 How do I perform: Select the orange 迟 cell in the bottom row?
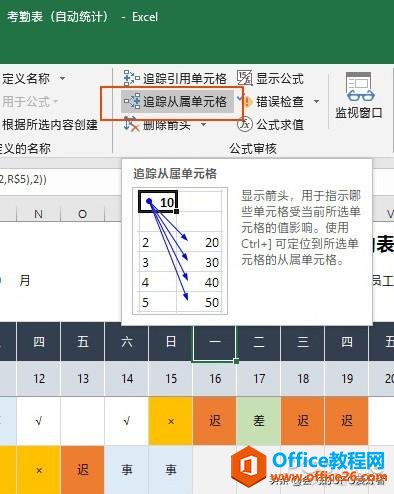click(83, 470)
